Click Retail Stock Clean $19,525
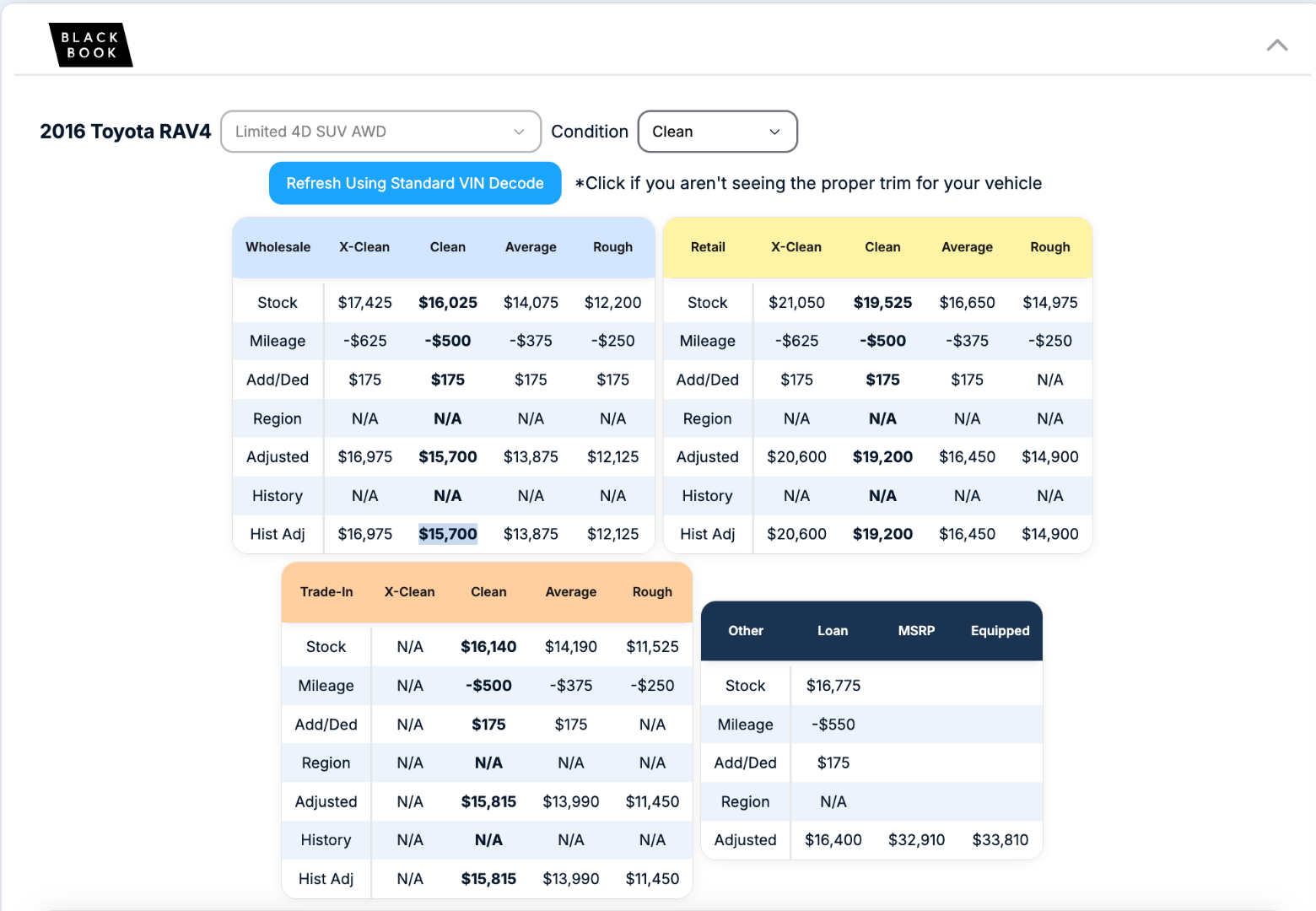1316x911 pixels. [x=883, y=303]
